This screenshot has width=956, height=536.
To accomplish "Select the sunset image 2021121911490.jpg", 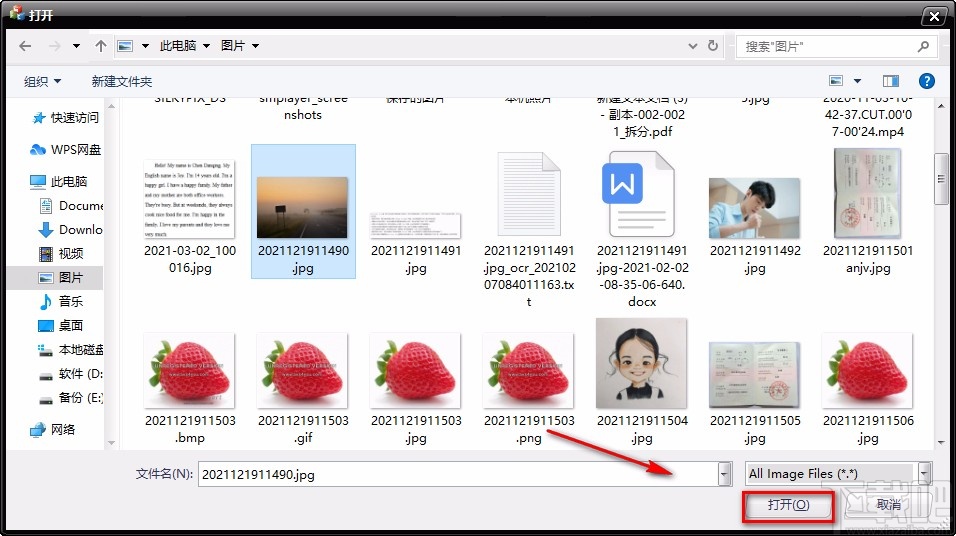I will click(x=302, y=207).
